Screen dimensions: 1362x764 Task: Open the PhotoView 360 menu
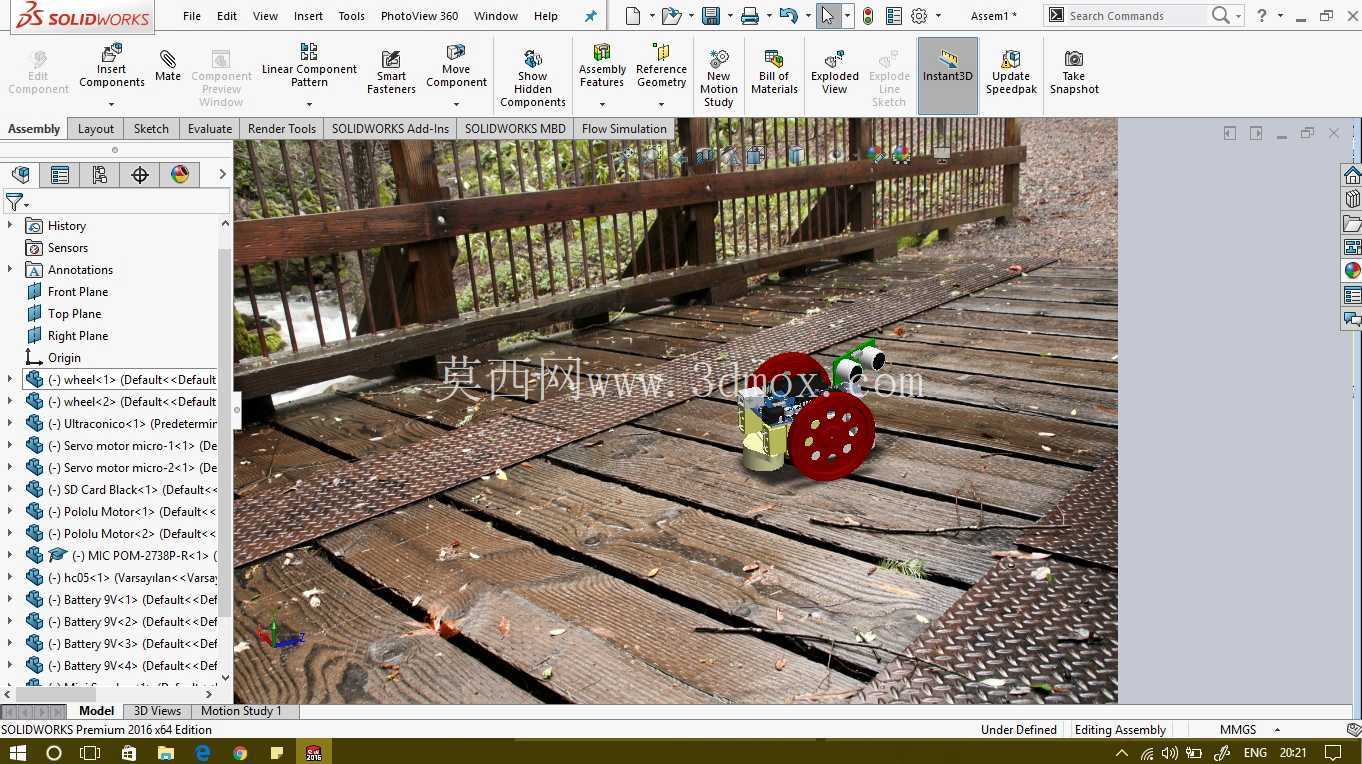419,16
